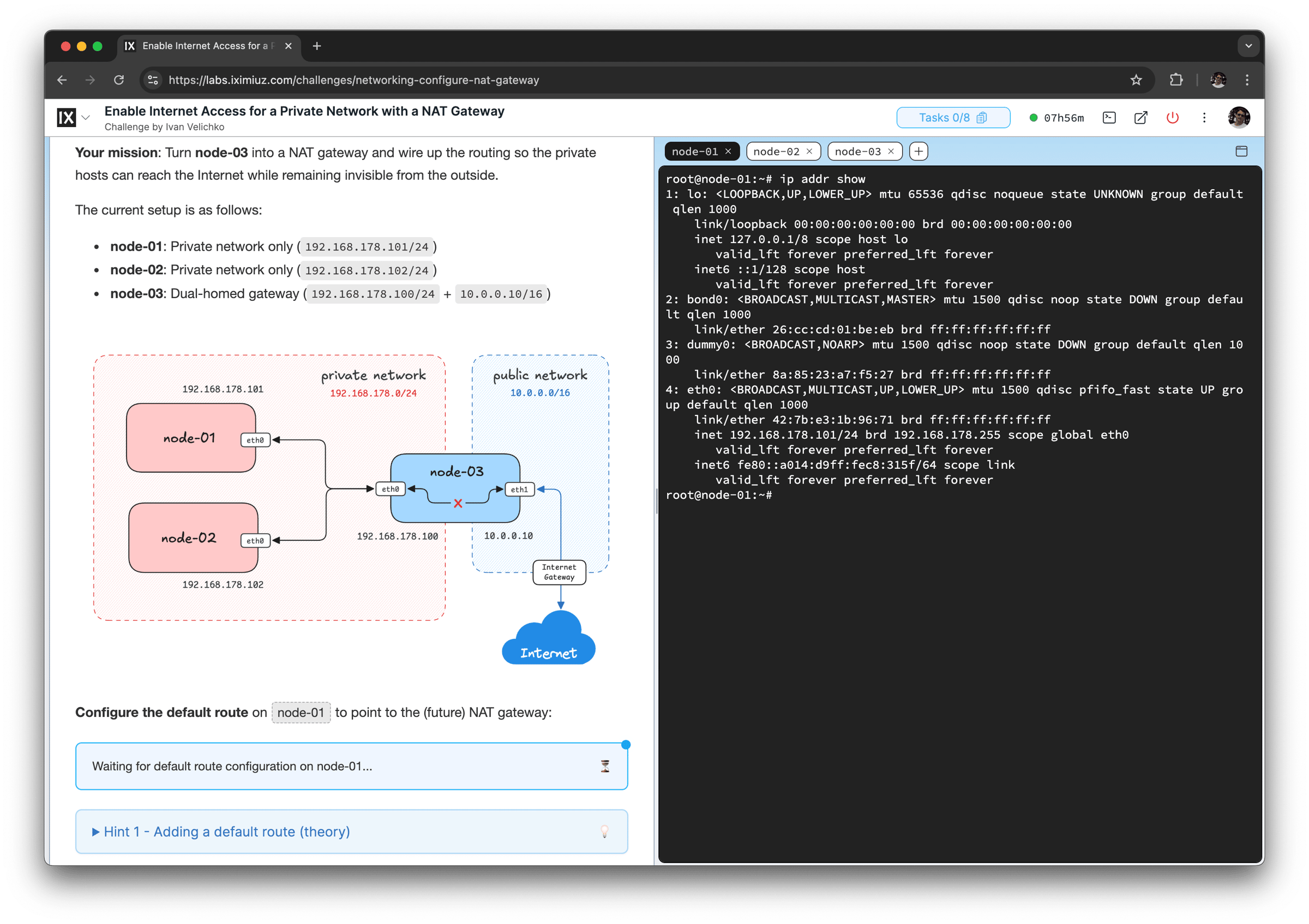Click user avatar in page header

pos(1239,118)
